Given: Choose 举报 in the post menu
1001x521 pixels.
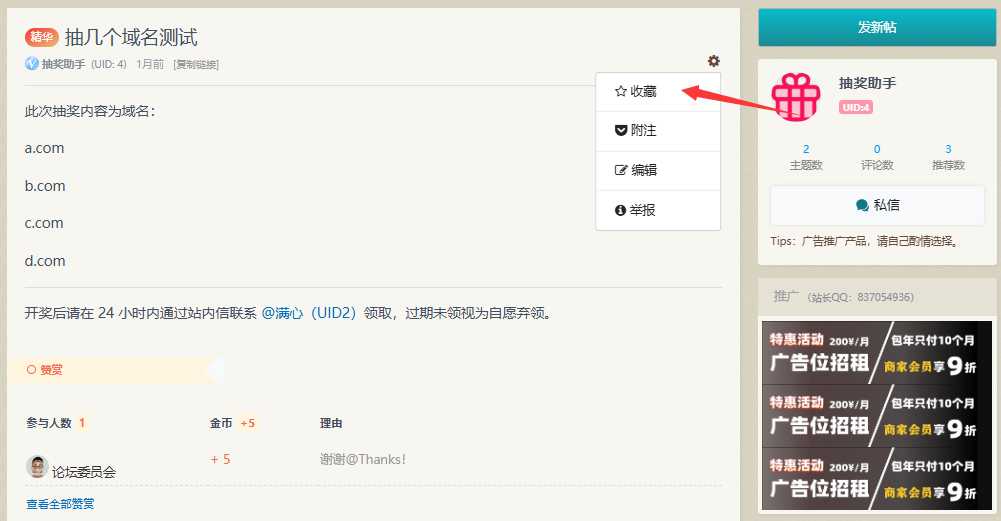Looking at the screenshot, I should [658, 210].
